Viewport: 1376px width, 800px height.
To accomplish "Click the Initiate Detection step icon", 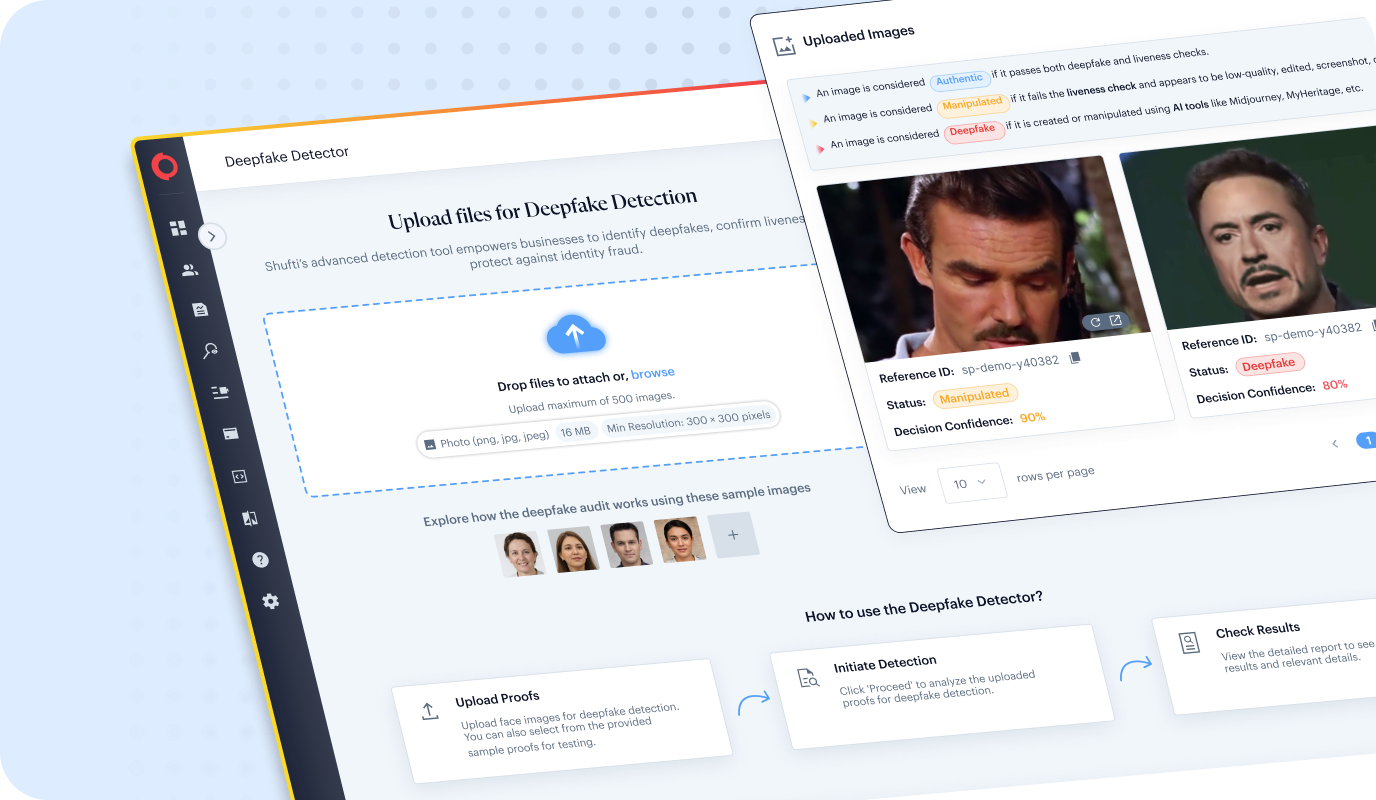I will (808, 678).
